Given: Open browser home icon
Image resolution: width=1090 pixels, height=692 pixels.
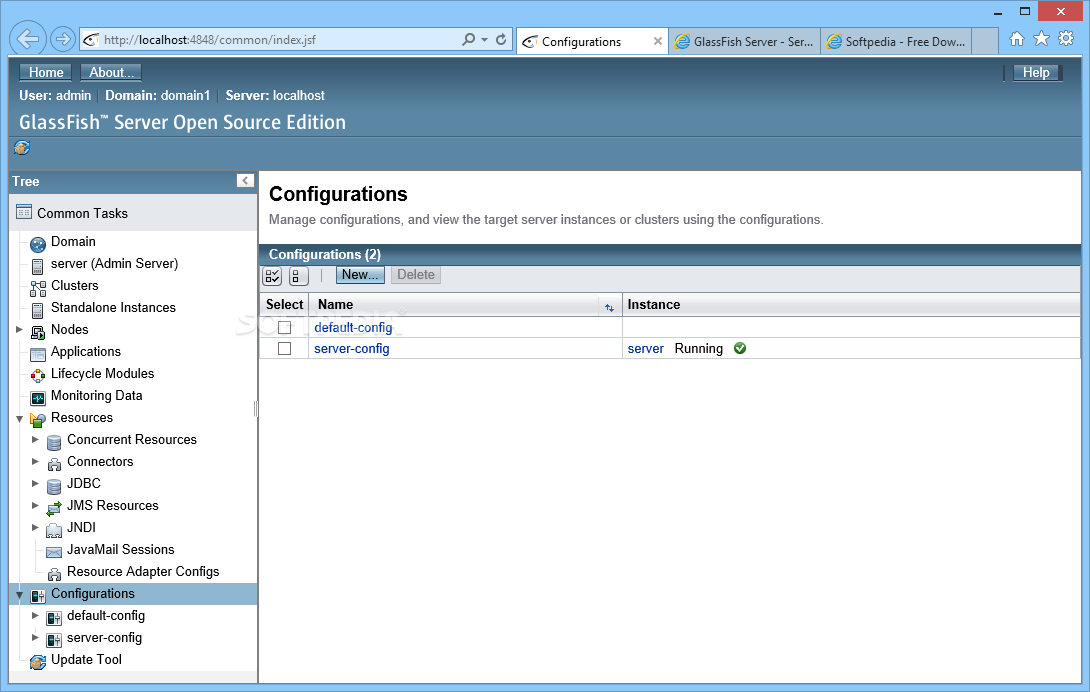Looking at the screenshot, I should (1017, 39).
